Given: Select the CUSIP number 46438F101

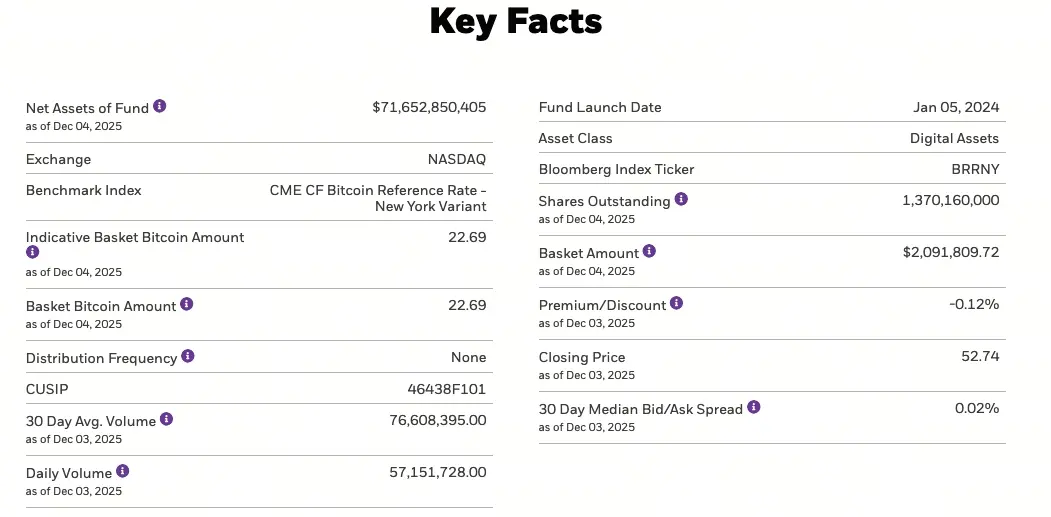Looking at the screenshot, I should pyautogui.click(x=440, y=389).
